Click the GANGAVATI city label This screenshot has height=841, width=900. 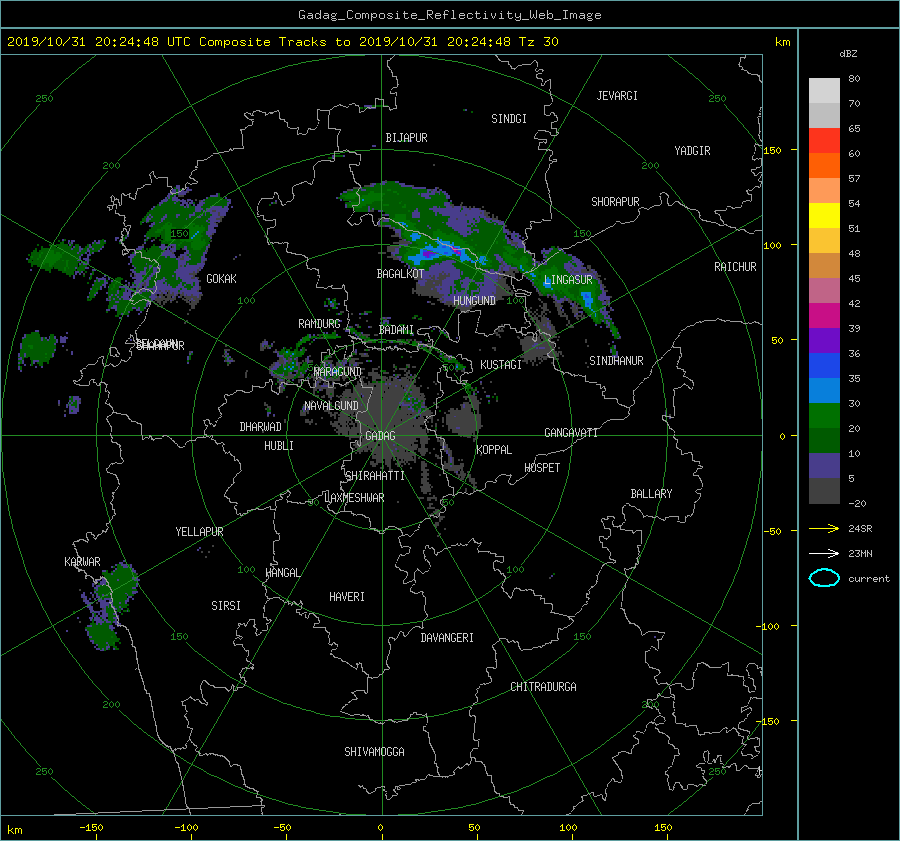(x=571, y=433)
